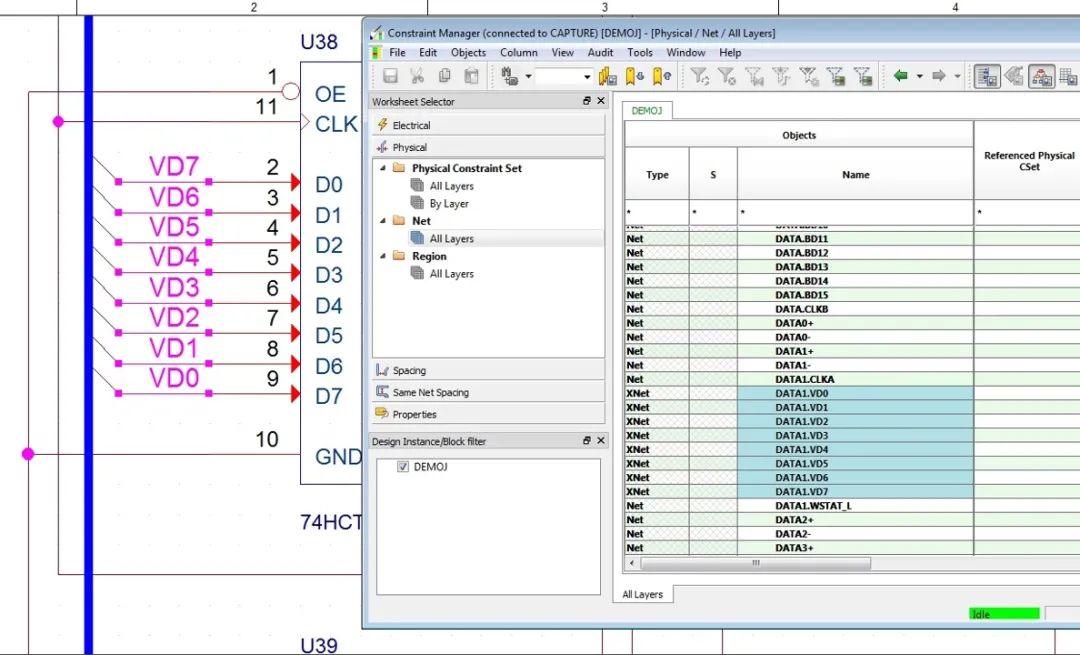
Task: Click the bookmark icon with picture overlay
Action: (x=608, y=76)
